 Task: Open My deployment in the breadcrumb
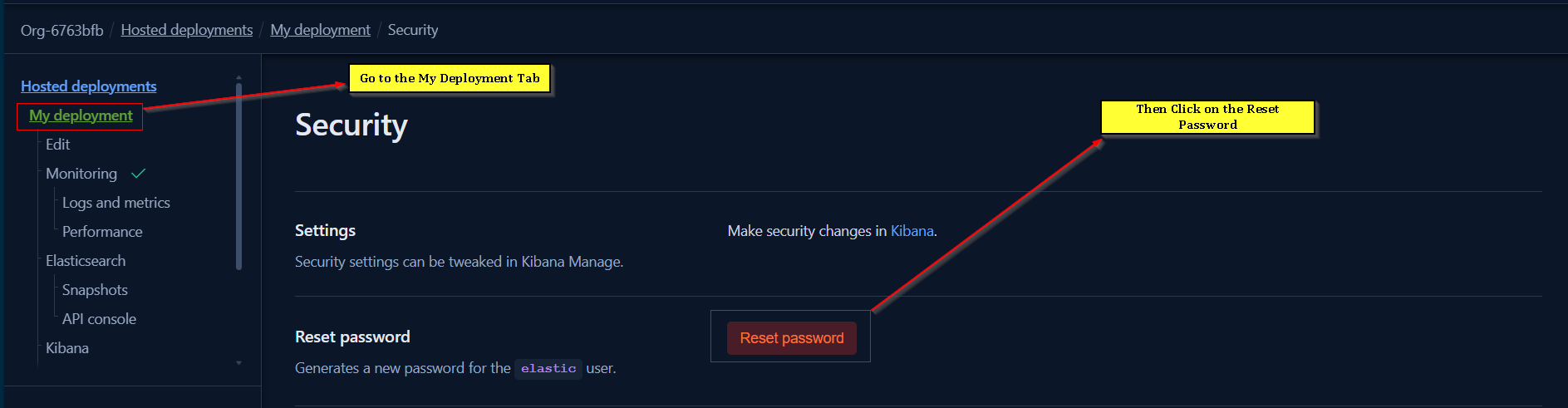click(320, 30)
